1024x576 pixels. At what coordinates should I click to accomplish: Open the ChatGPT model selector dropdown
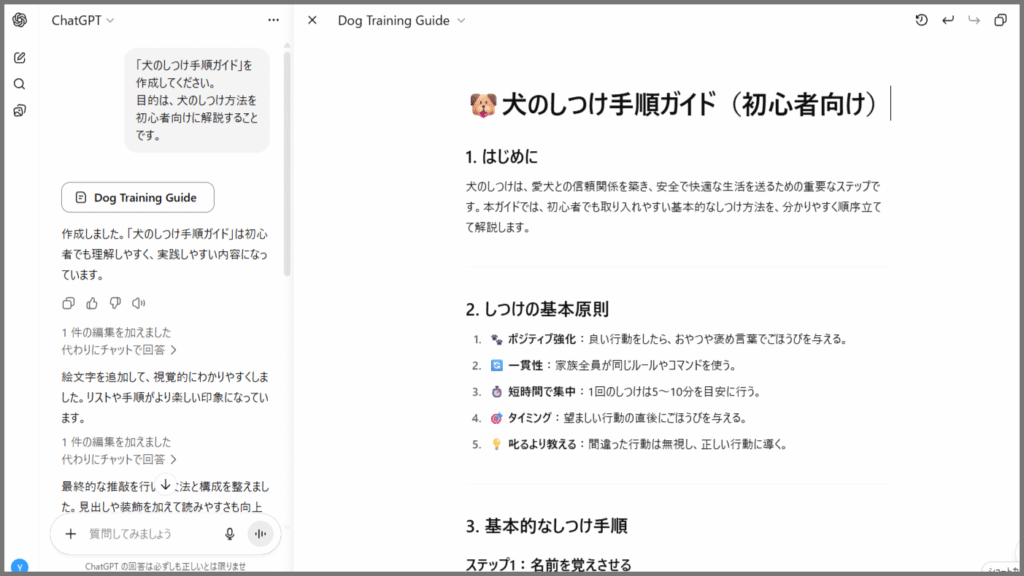pos(83,20)
